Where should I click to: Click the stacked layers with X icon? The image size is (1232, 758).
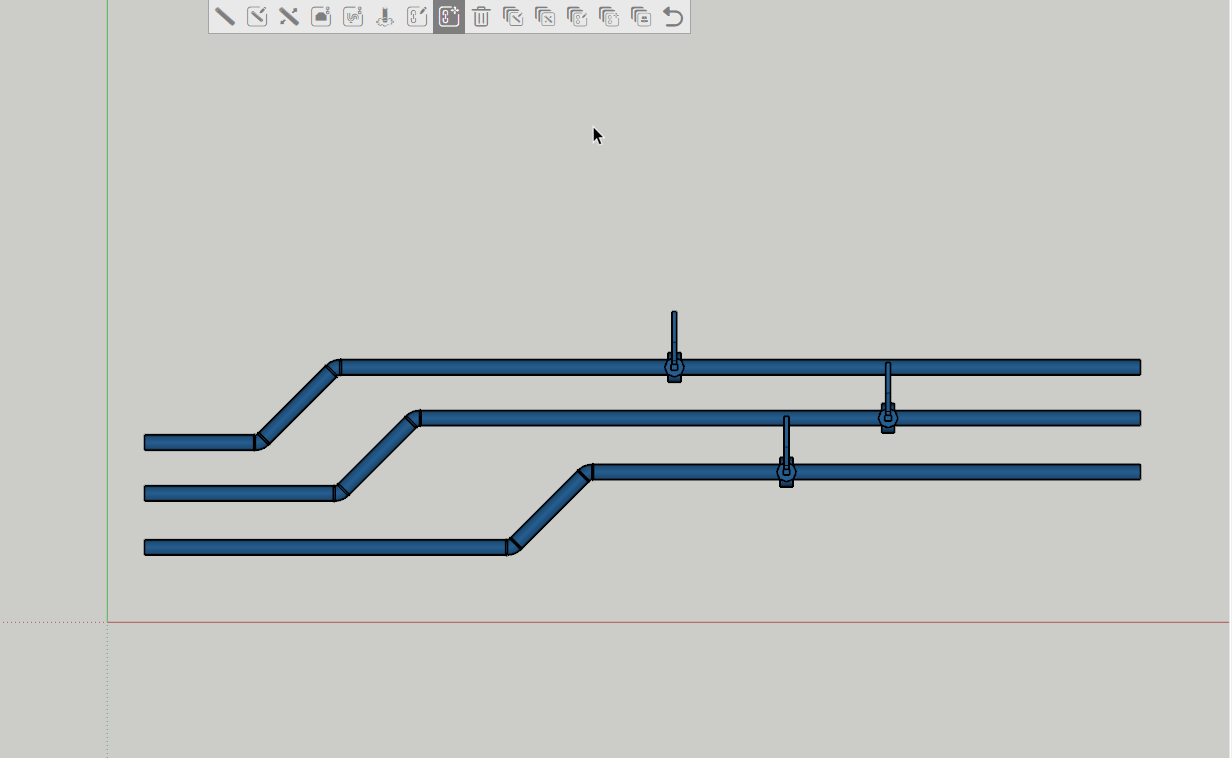click(545, 17)
